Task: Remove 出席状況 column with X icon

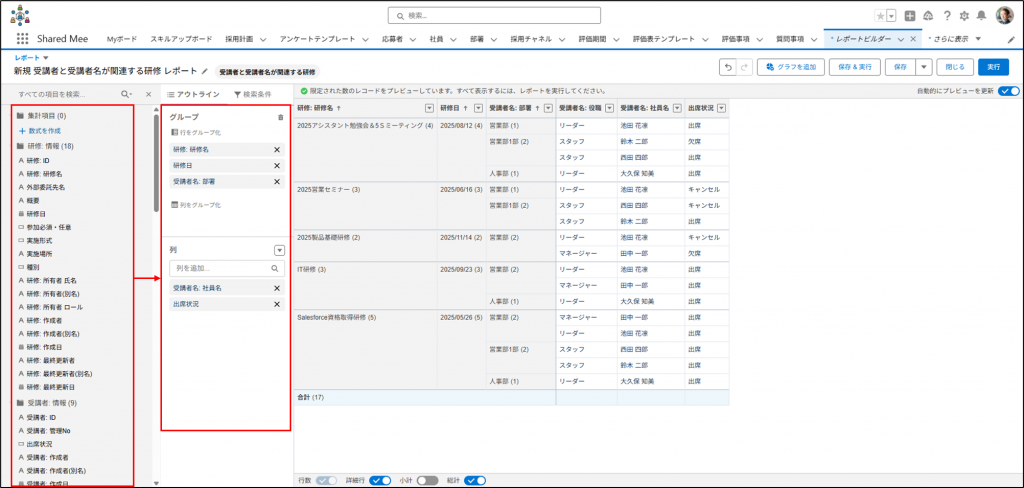Action: pos(277,303)
